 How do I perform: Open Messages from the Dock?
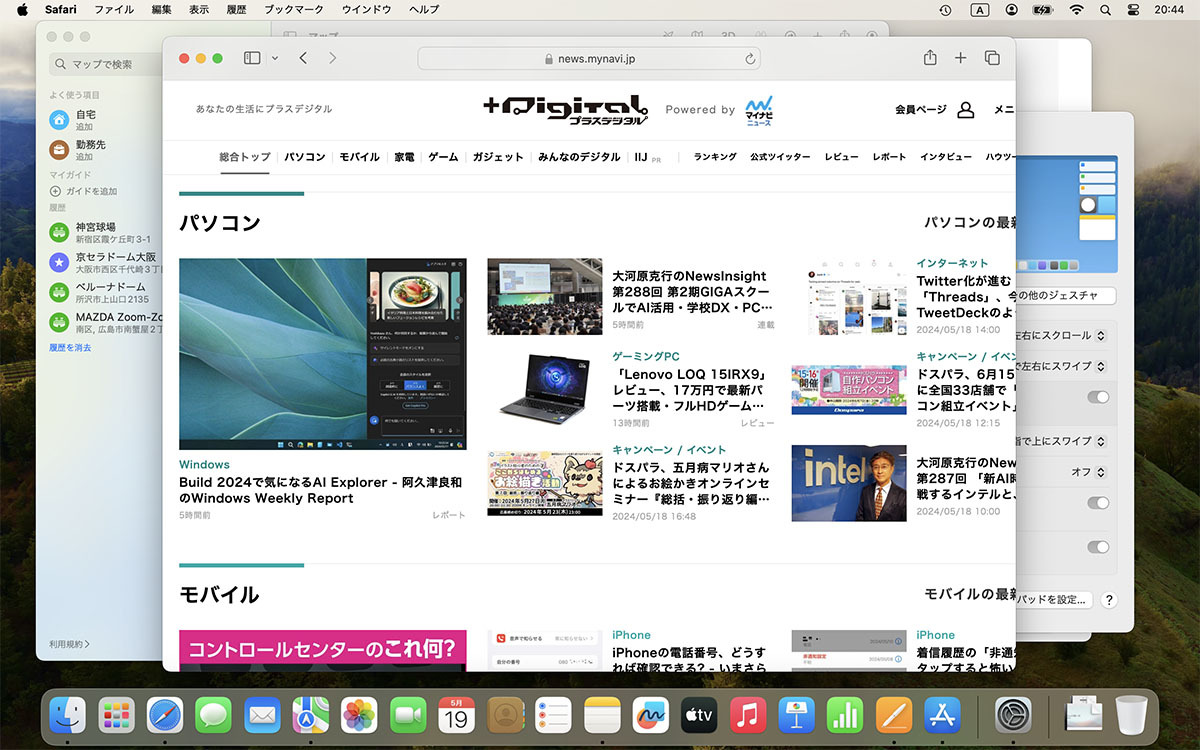213,715
